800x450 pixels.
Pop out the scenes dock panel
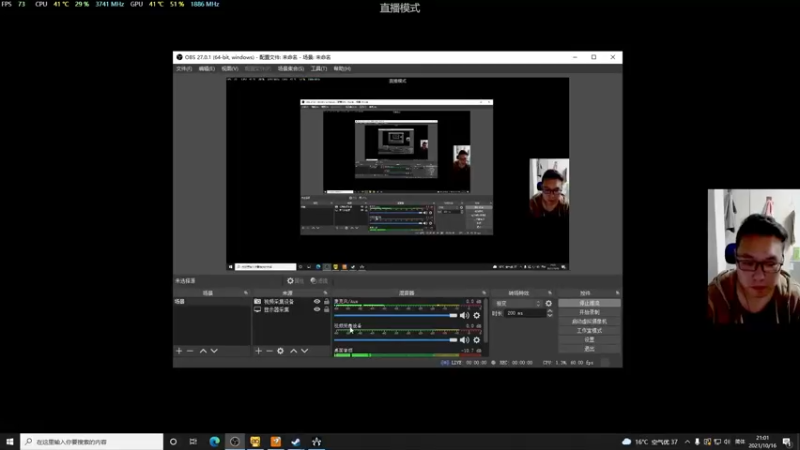[246, 293]
